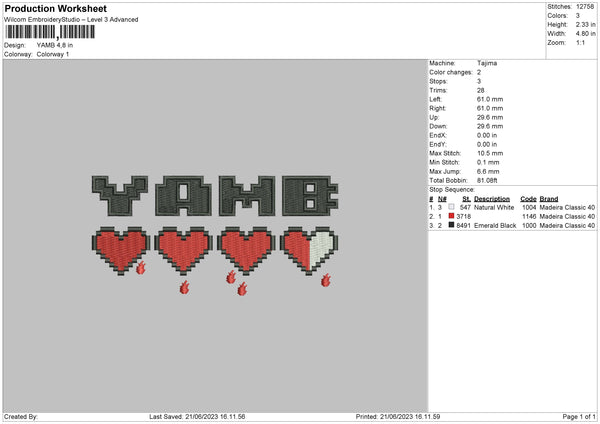
Task: Click the 'Description' column header
Action: tap(492, 199)
